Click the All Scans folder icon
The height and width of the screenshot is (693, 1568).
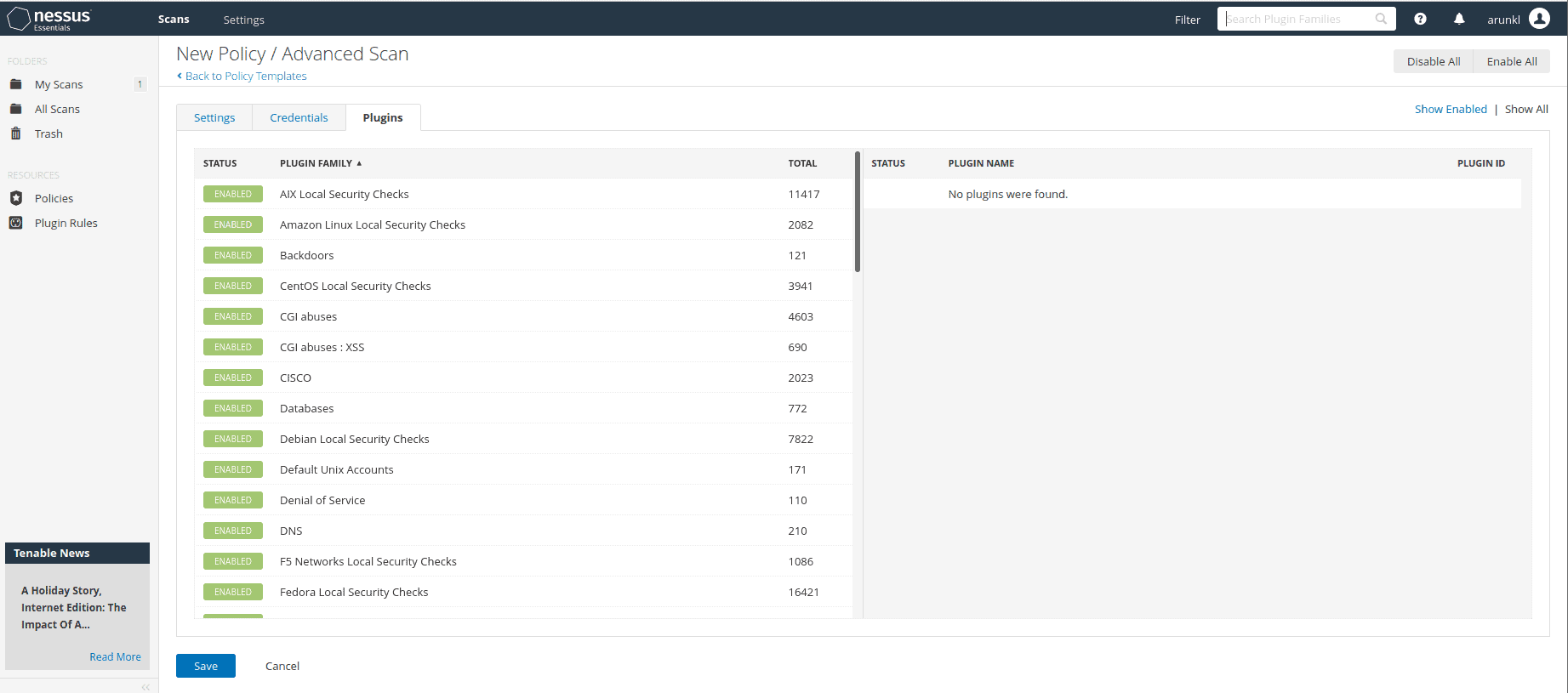(x=15, y=109)
